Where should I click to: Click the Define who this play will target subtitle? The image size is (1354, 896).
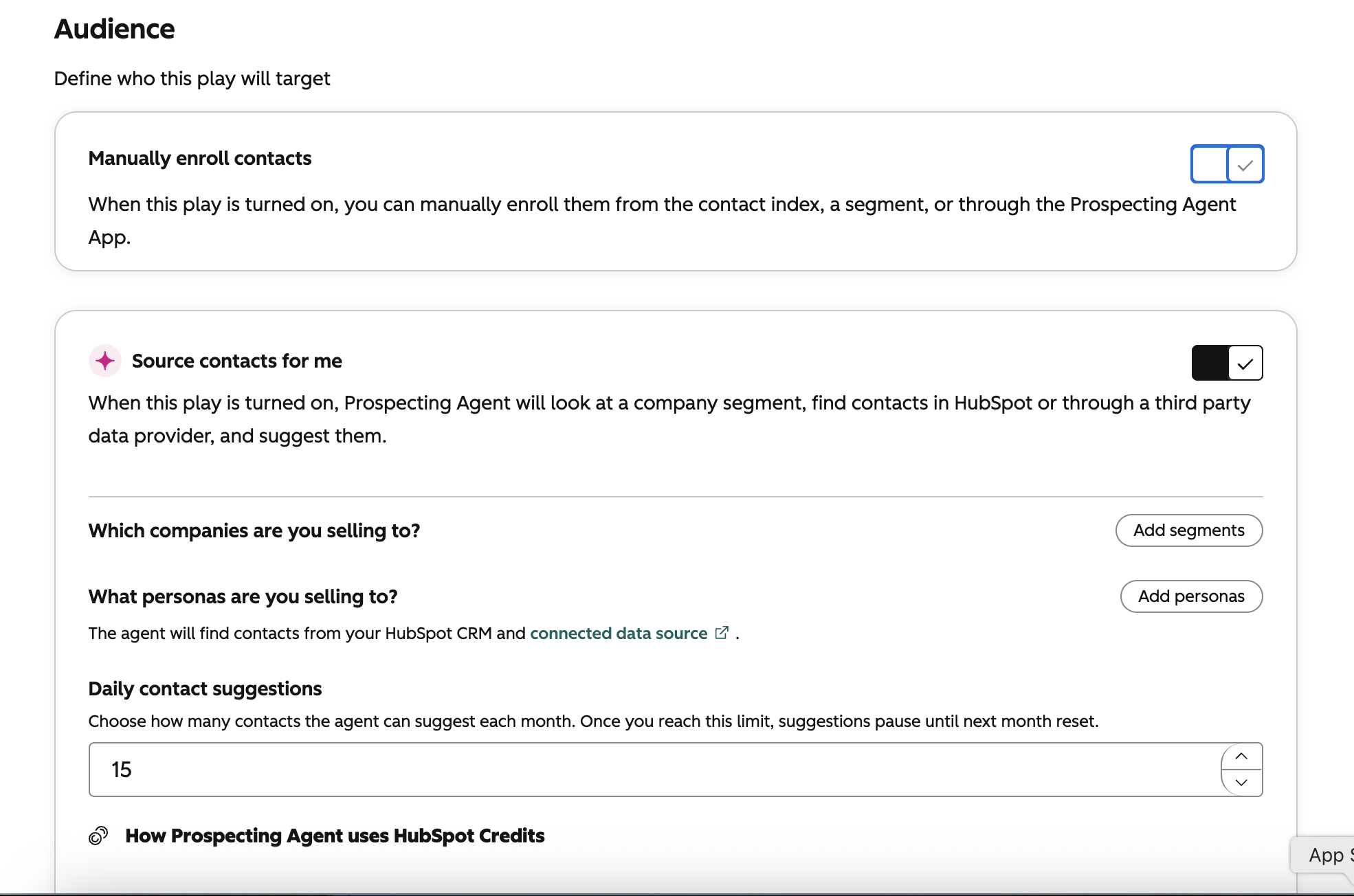[x=192, y=78]
